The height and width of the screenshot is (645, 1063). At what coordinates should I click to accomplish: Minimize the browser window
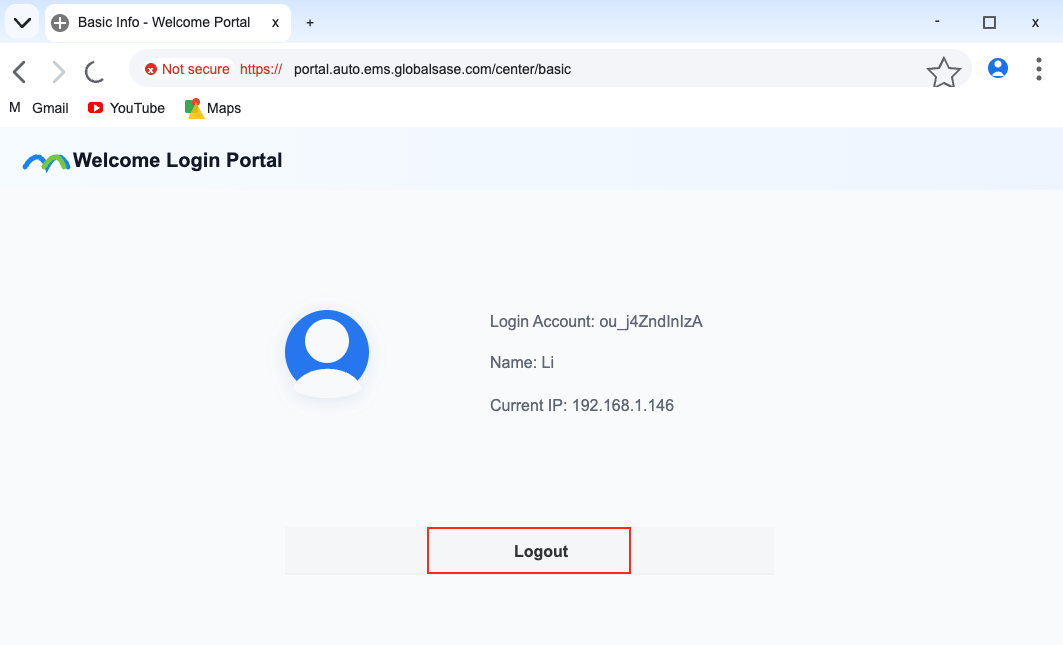937,22
